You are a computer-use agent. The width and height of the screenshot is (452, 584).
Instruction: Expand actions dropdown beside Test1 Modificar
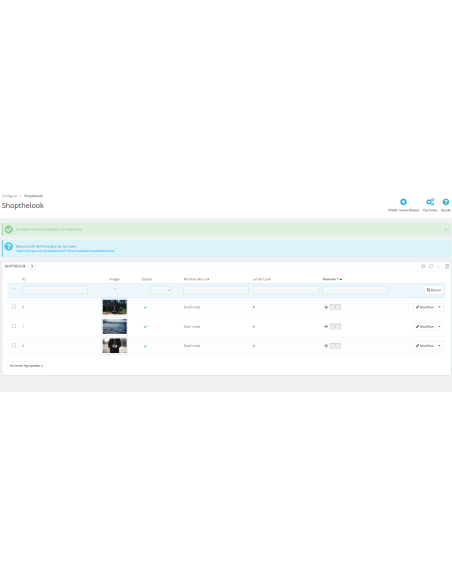coord(440,327)
